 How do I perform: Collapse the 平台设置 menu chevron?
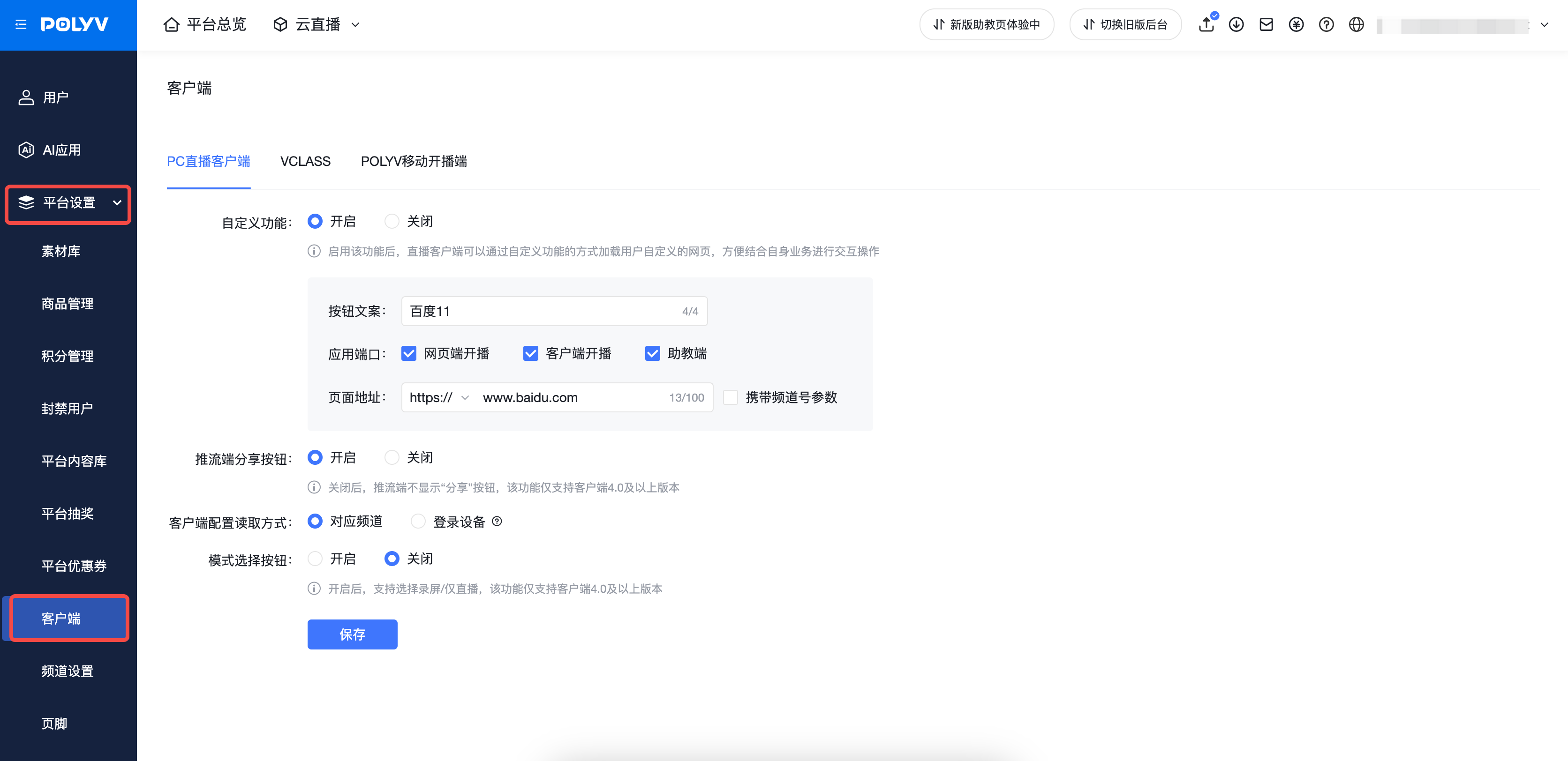click(117, 203)
